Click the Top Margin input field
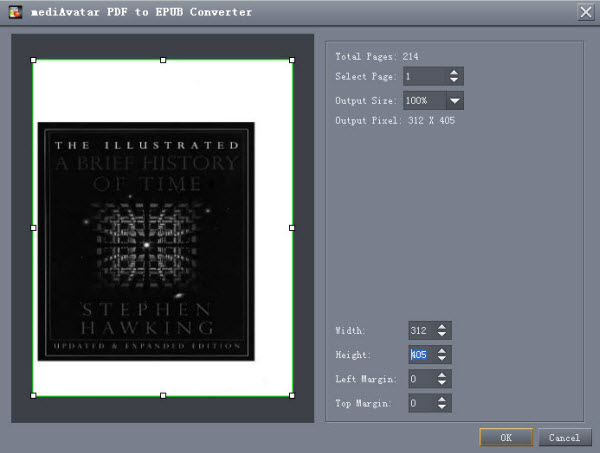The image size is (600, 453). coord(422,403)
